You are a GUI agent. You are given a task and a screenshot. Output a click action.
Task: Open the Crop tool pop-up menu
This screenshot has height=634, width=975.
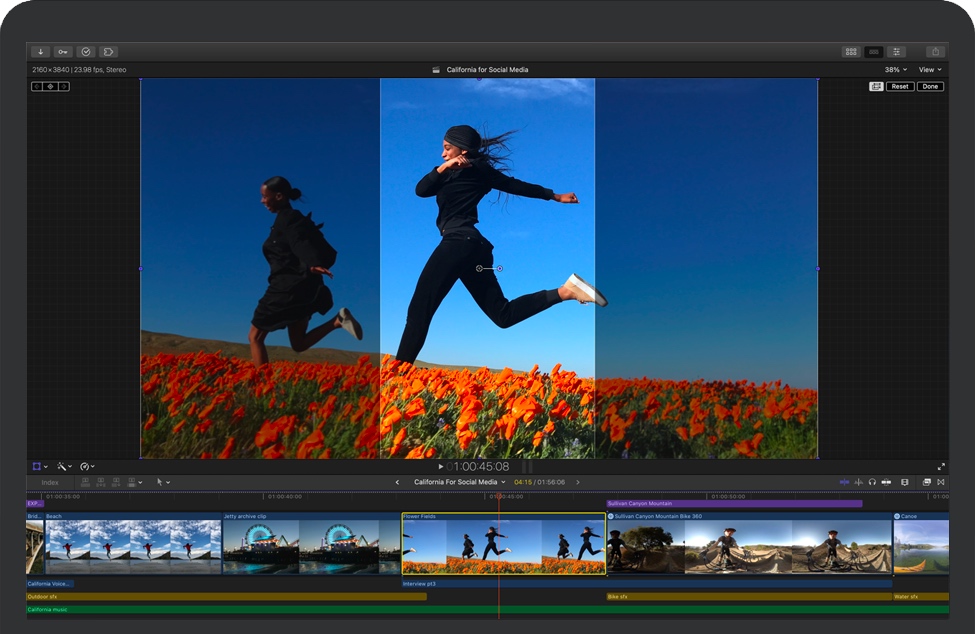pyautogui.click(x=40, y=467)
